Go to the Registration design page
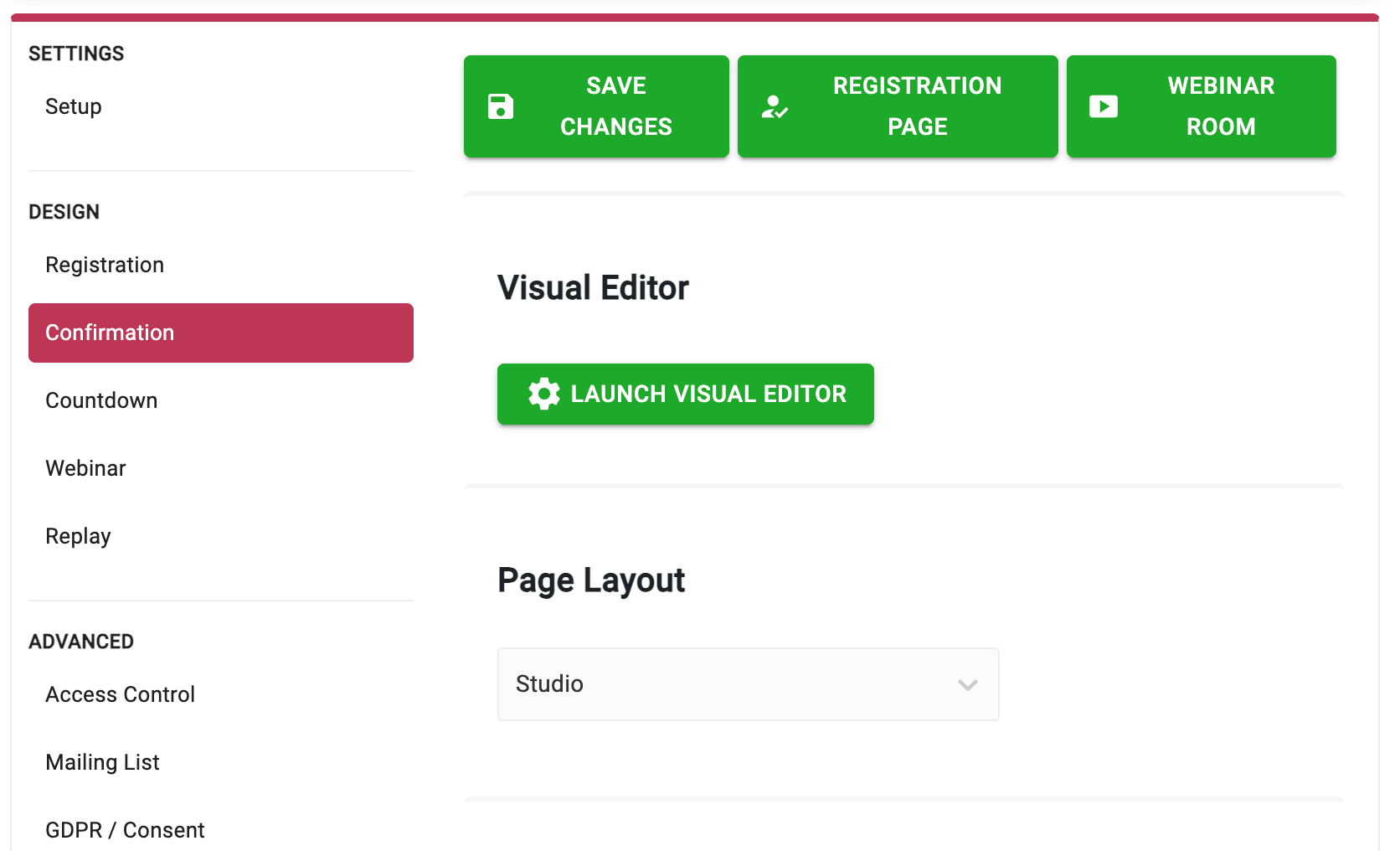 tap(105, 265)
